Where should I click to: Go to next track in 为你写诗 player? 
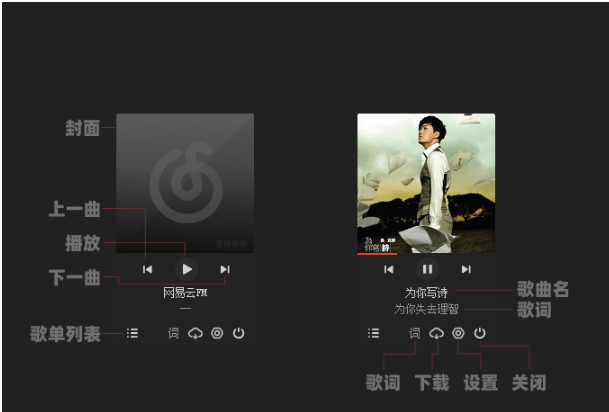click(x=466, y=269)
